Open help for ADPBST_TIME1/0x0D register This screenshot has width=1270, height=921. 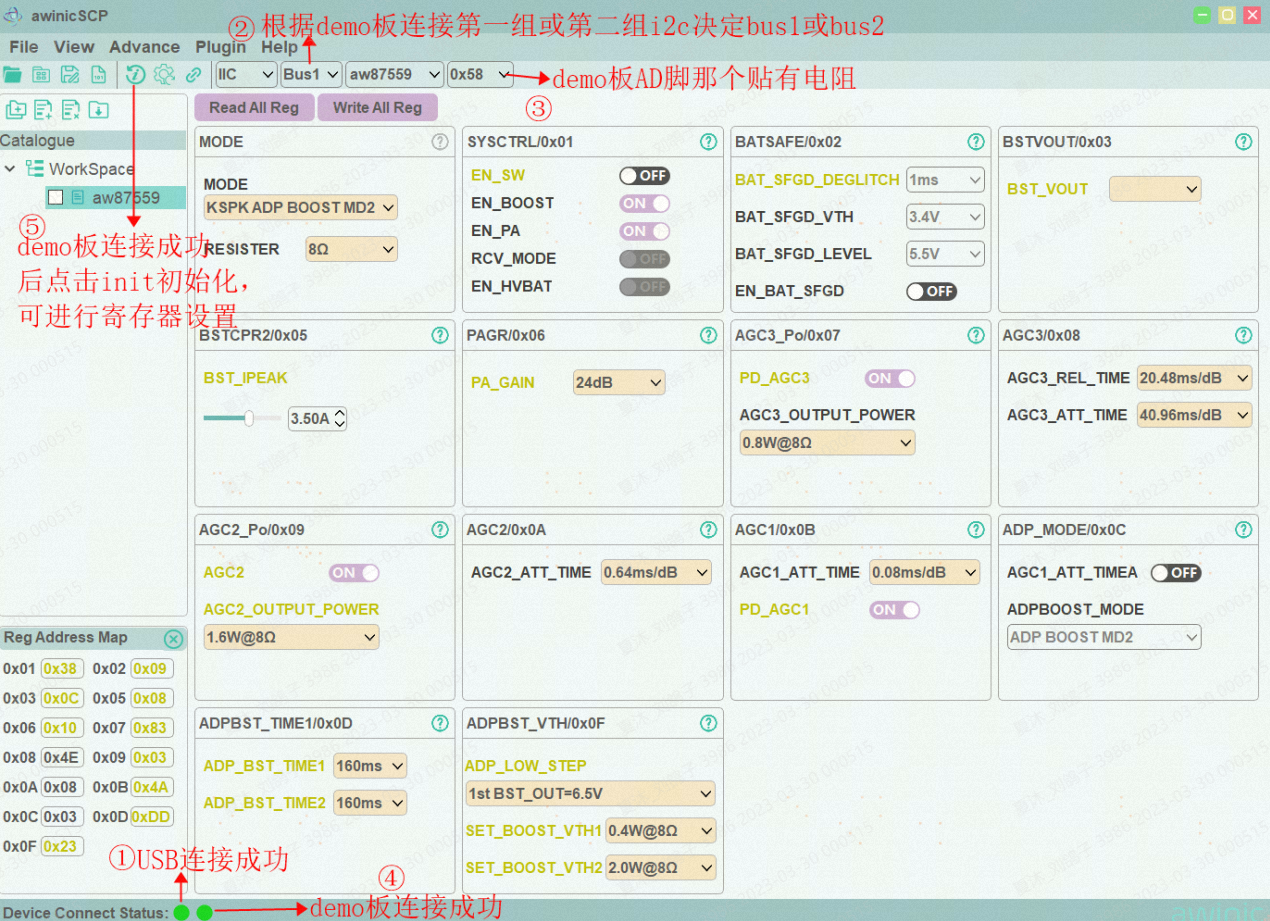coord(440,723)
